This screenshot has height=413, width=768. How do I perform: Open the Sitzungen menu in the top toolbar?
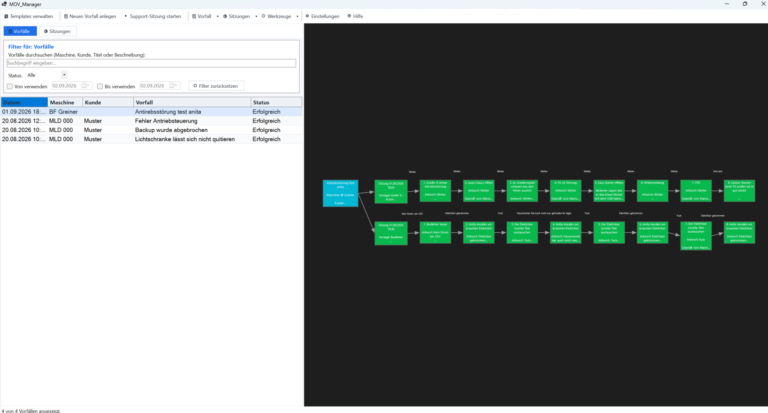[236, 16]
